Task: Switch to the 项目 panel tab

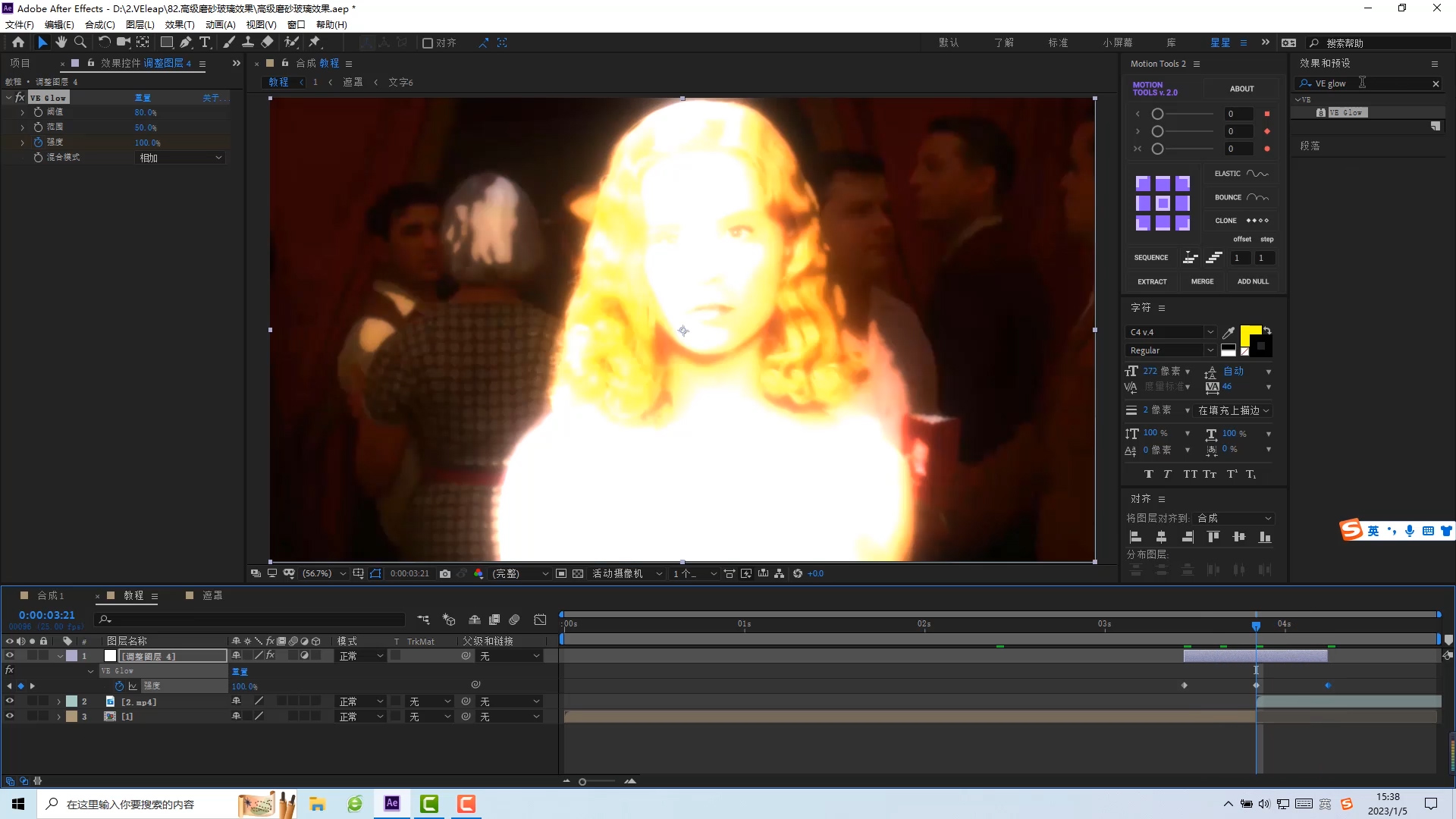Action: (x=20, y=63)
